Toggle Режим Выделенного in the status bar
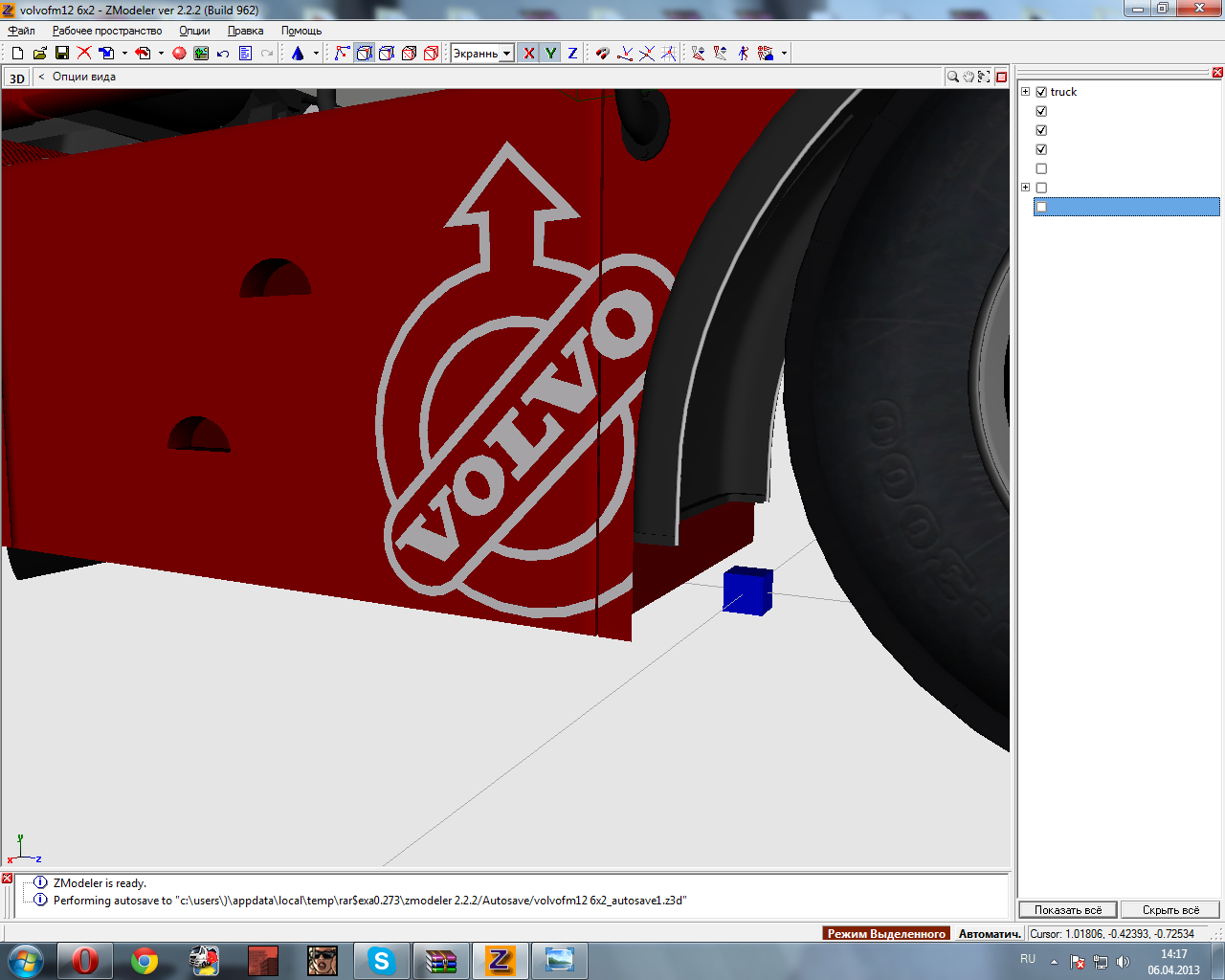 click(886, 933)
